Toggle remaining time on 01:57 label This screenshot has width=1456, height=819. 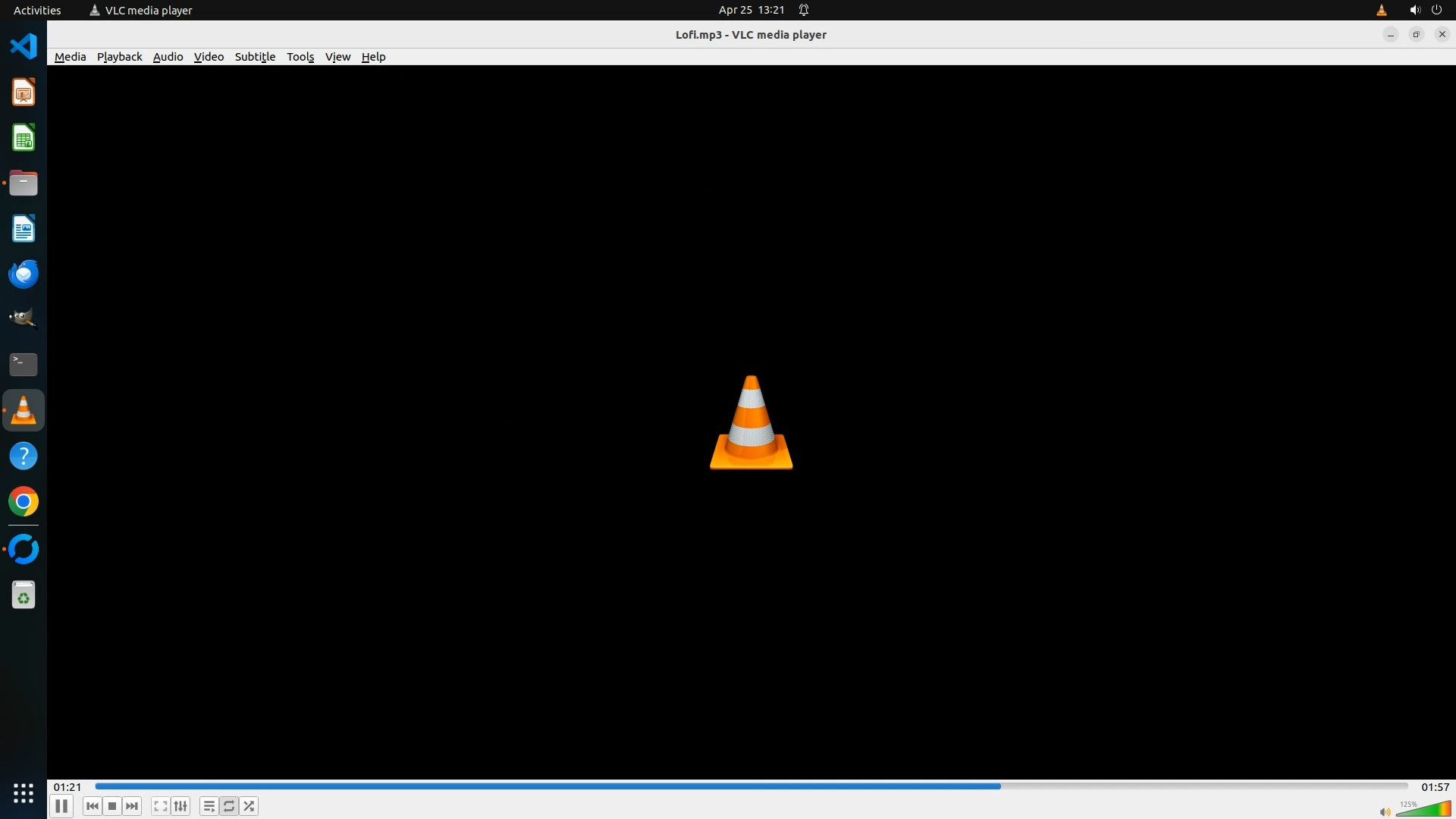[x=1435, y=787]
